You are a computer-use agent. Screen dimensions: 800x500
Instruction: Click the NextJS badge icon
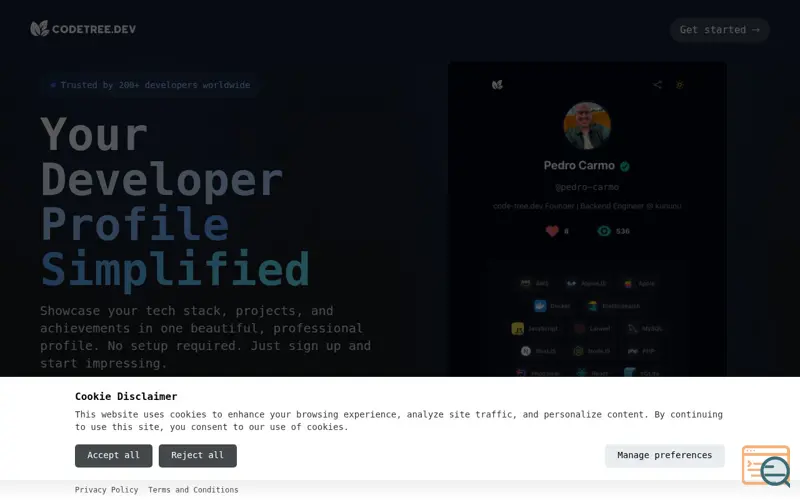526,351
